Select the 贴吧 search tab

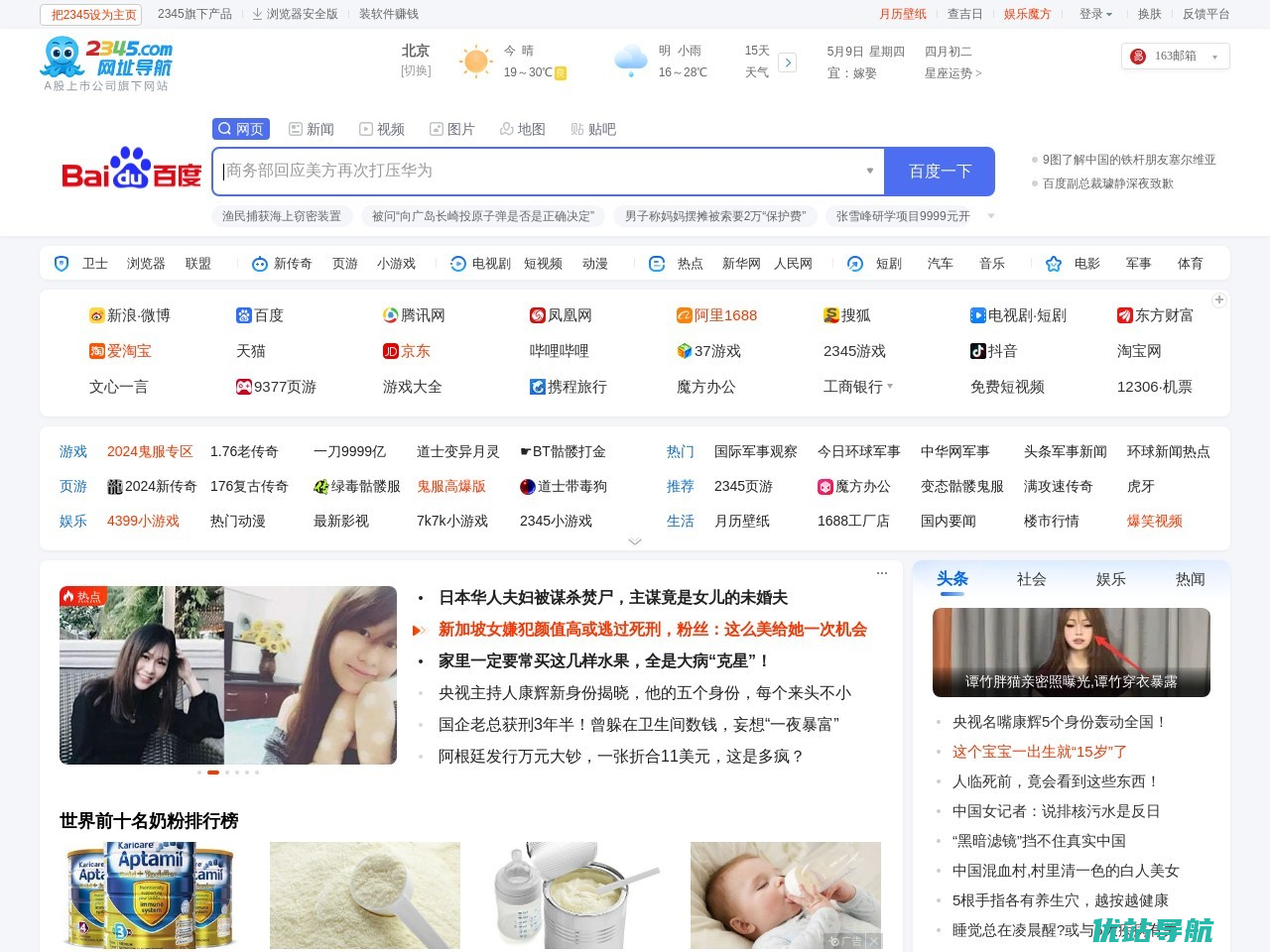pyautogui.click(x=593, y=129)
